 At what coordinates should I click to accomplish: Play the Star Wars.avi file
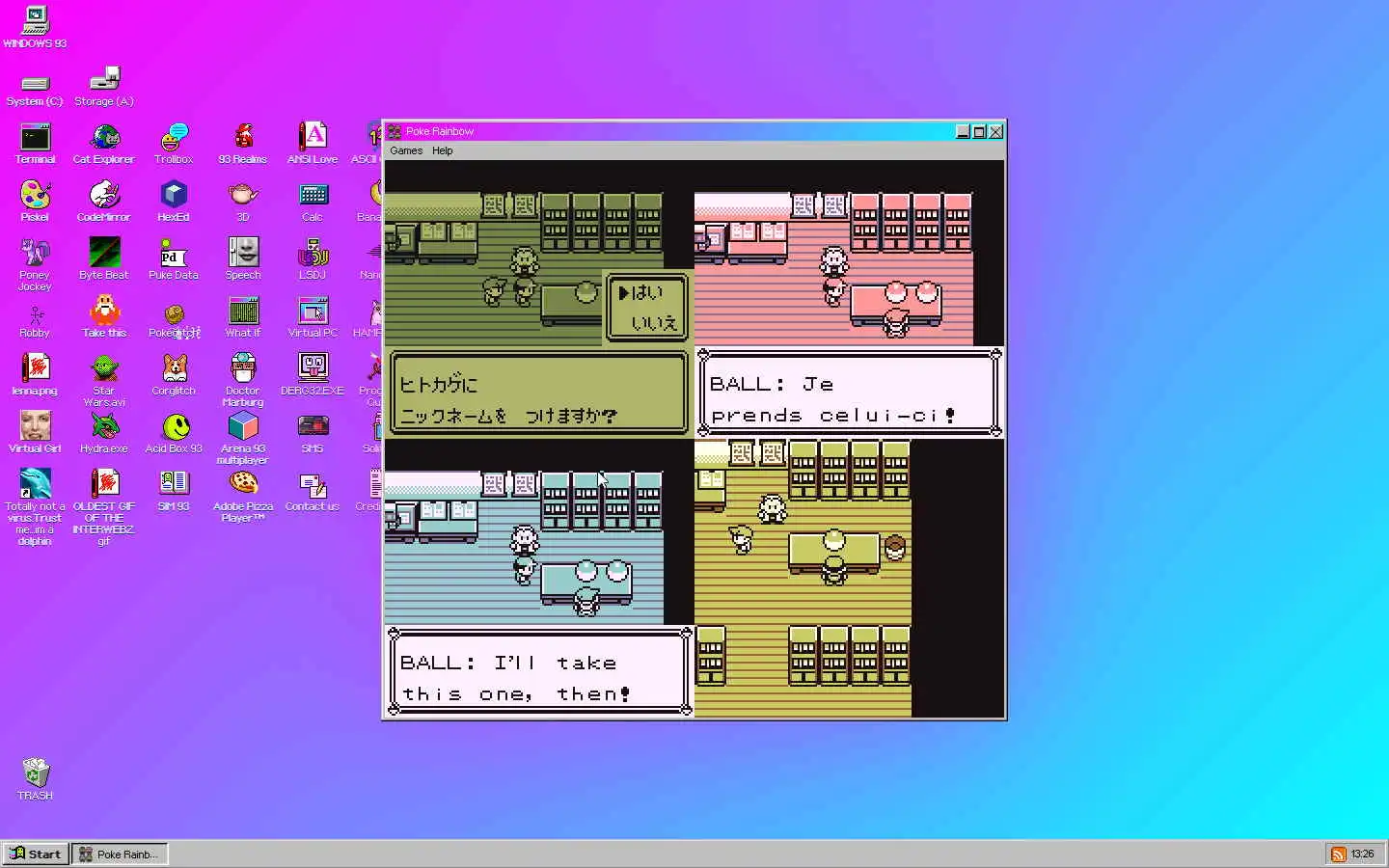coord(104,381)
